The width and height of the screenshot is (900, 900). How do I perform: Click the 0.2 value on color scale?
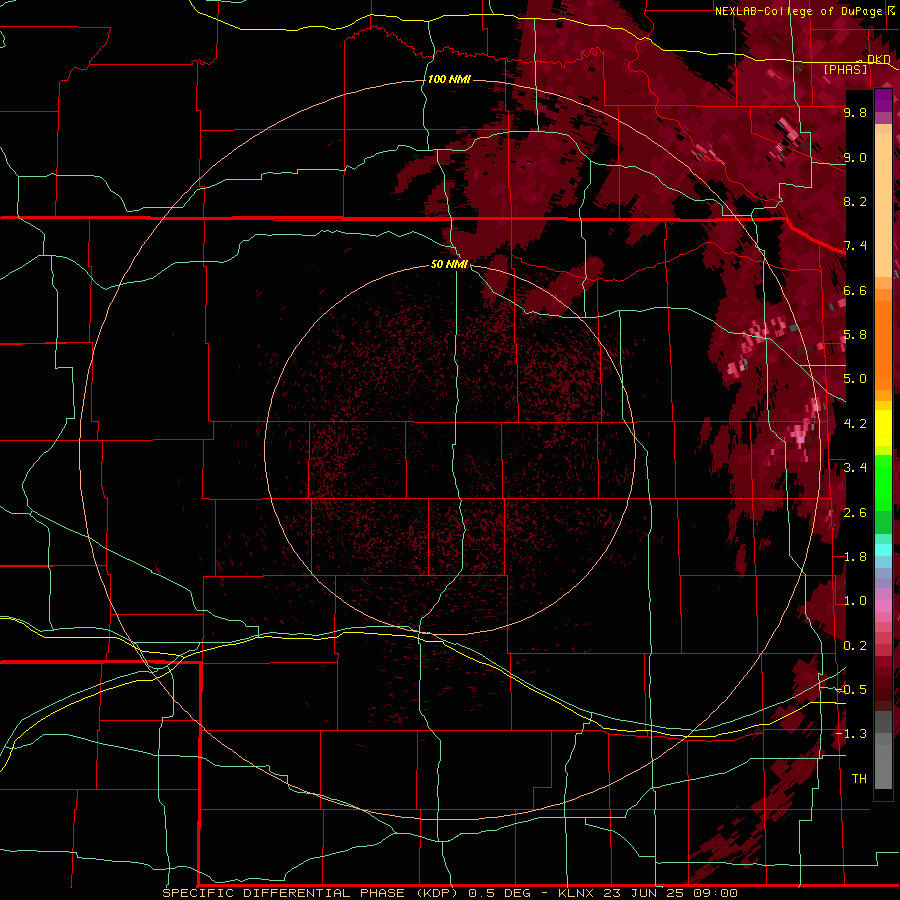tap(855, 646)
